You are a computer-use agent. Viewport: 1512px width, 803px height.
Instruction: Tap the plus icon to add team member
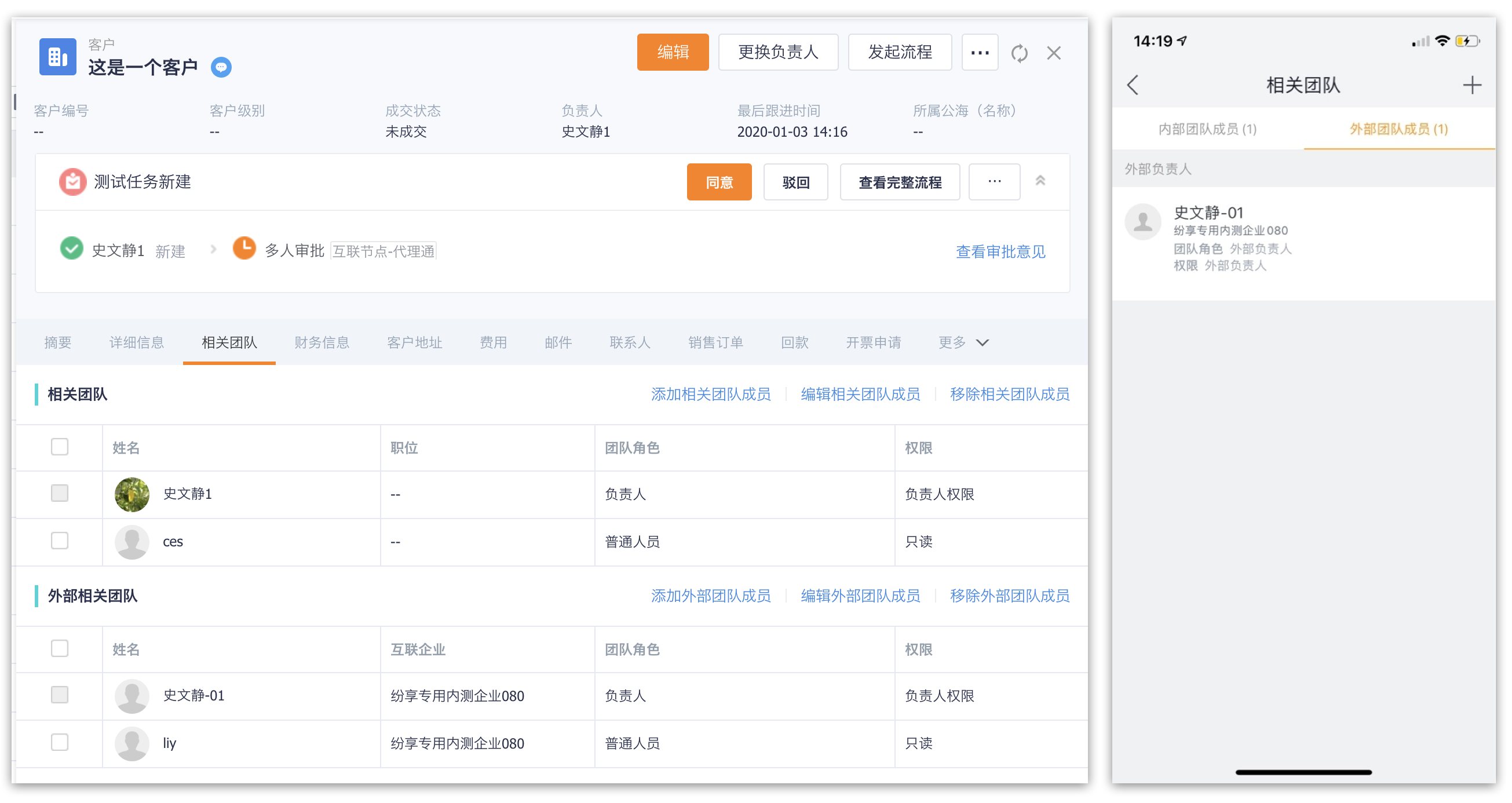(1471, 85)
